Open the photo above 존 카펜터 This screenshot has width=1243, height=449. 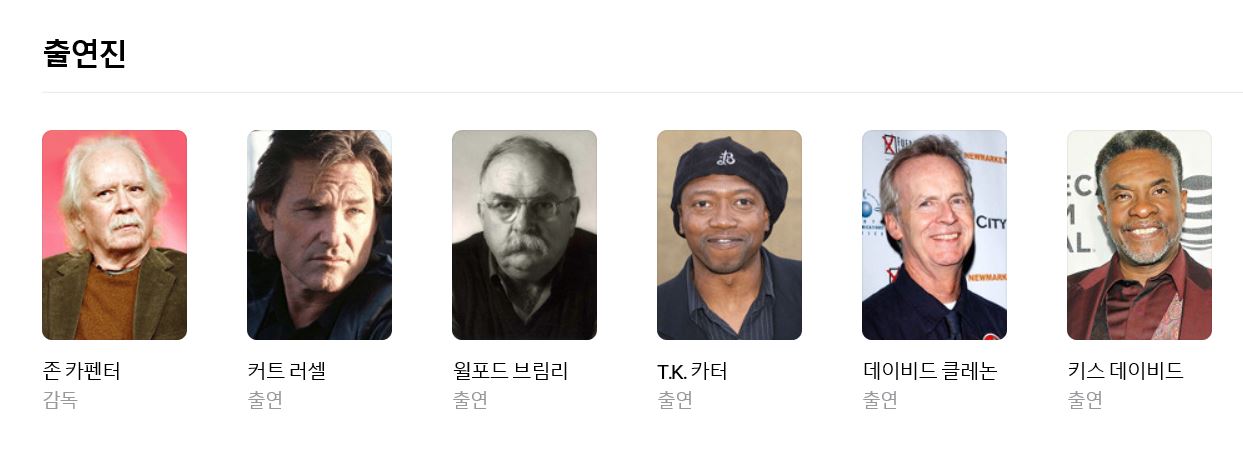click(x=114, y=235)
